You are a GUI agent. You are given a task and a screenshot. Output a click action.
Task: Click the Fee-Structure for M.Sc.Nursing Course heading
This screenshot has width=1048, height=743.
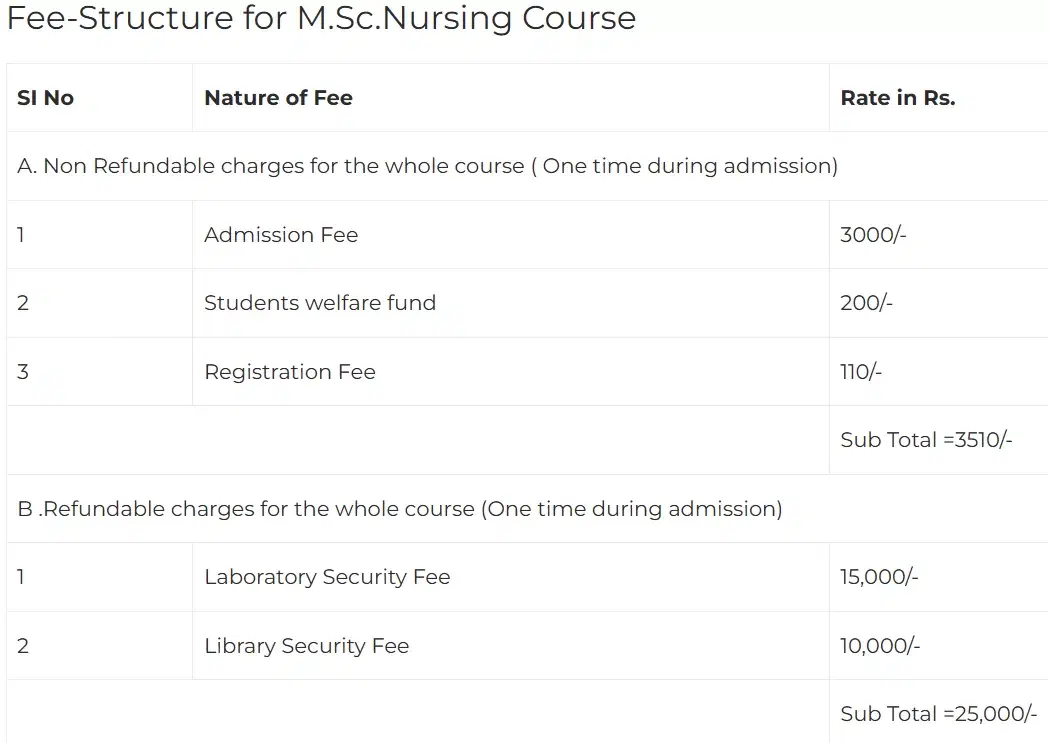click(x=321, y=19)
